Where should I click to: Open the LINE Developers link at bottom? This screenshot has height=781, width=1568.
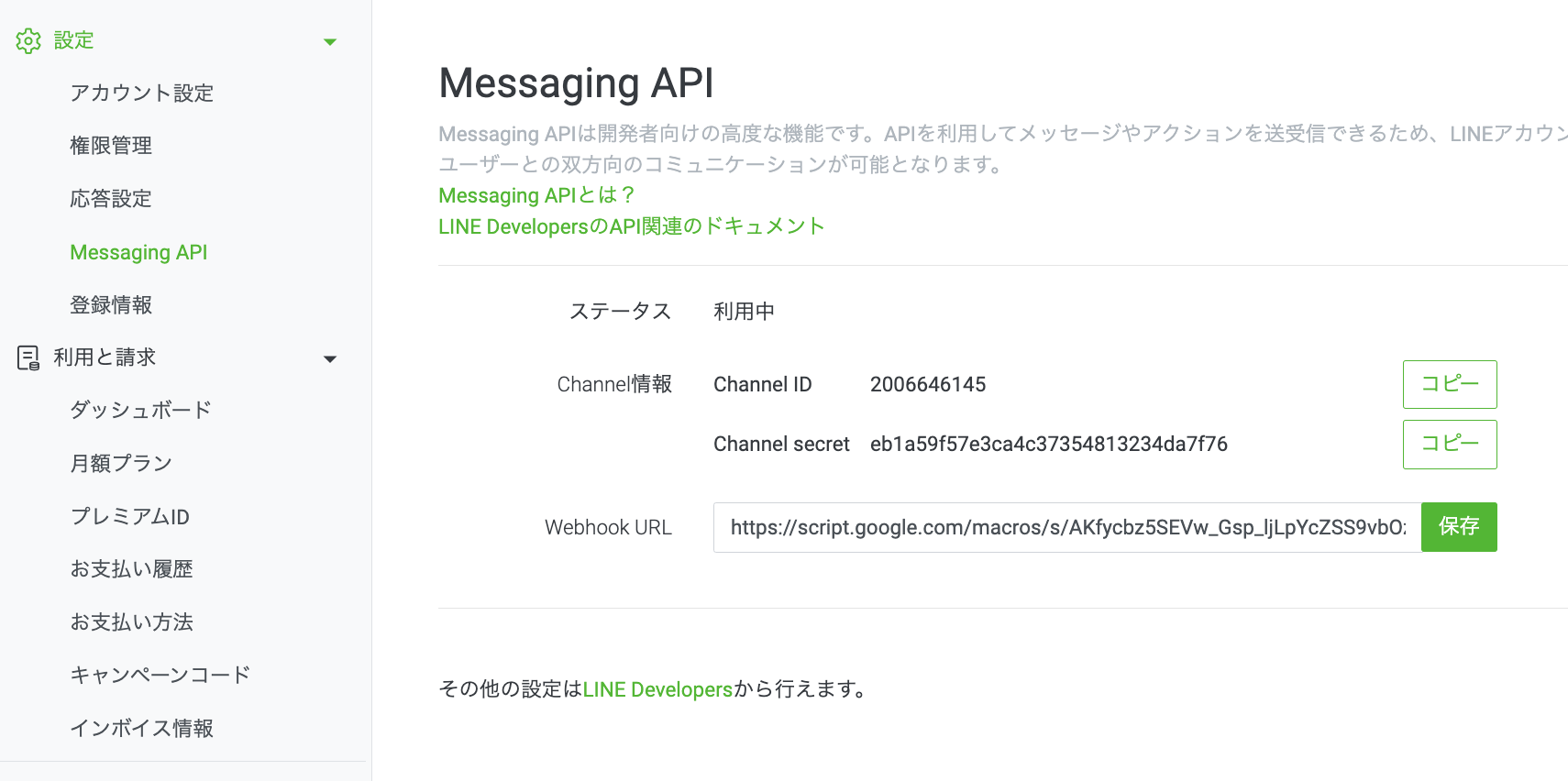click(x=657, y=689)
